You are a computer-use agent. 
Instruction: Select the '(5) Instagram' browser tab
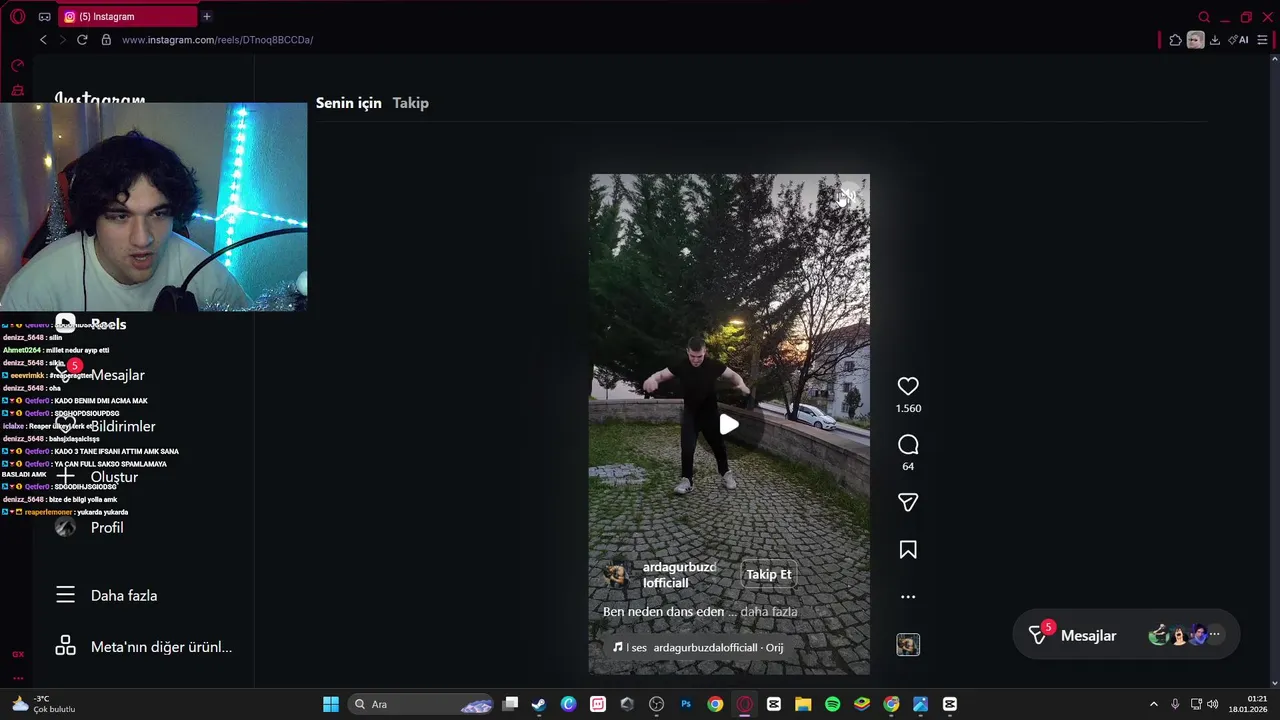click(126, 16)
